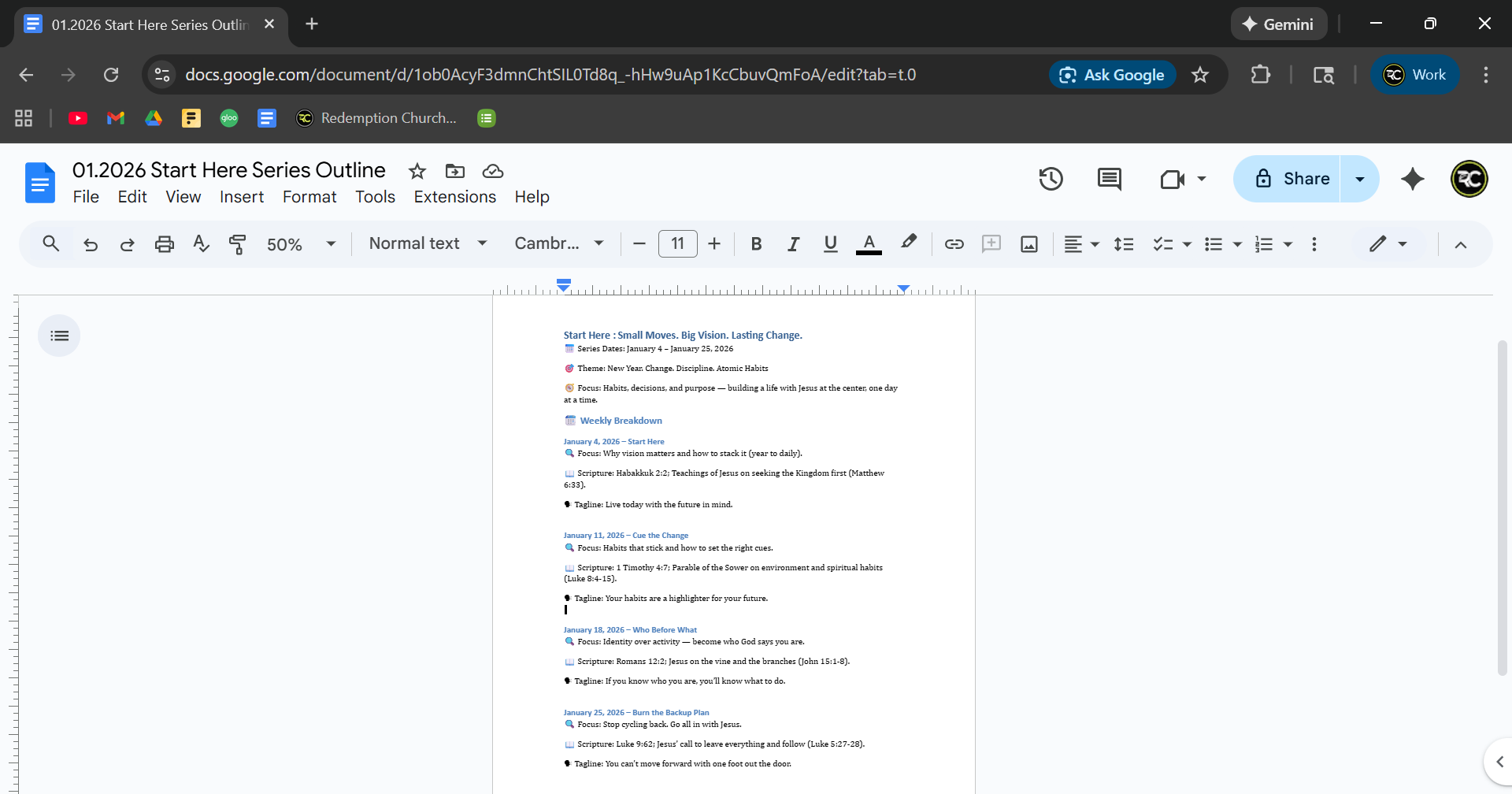The image size is (1512, 794).
Task: Click the print icon in toolbar
Action: pyautogui.click(x=164, y=244)
